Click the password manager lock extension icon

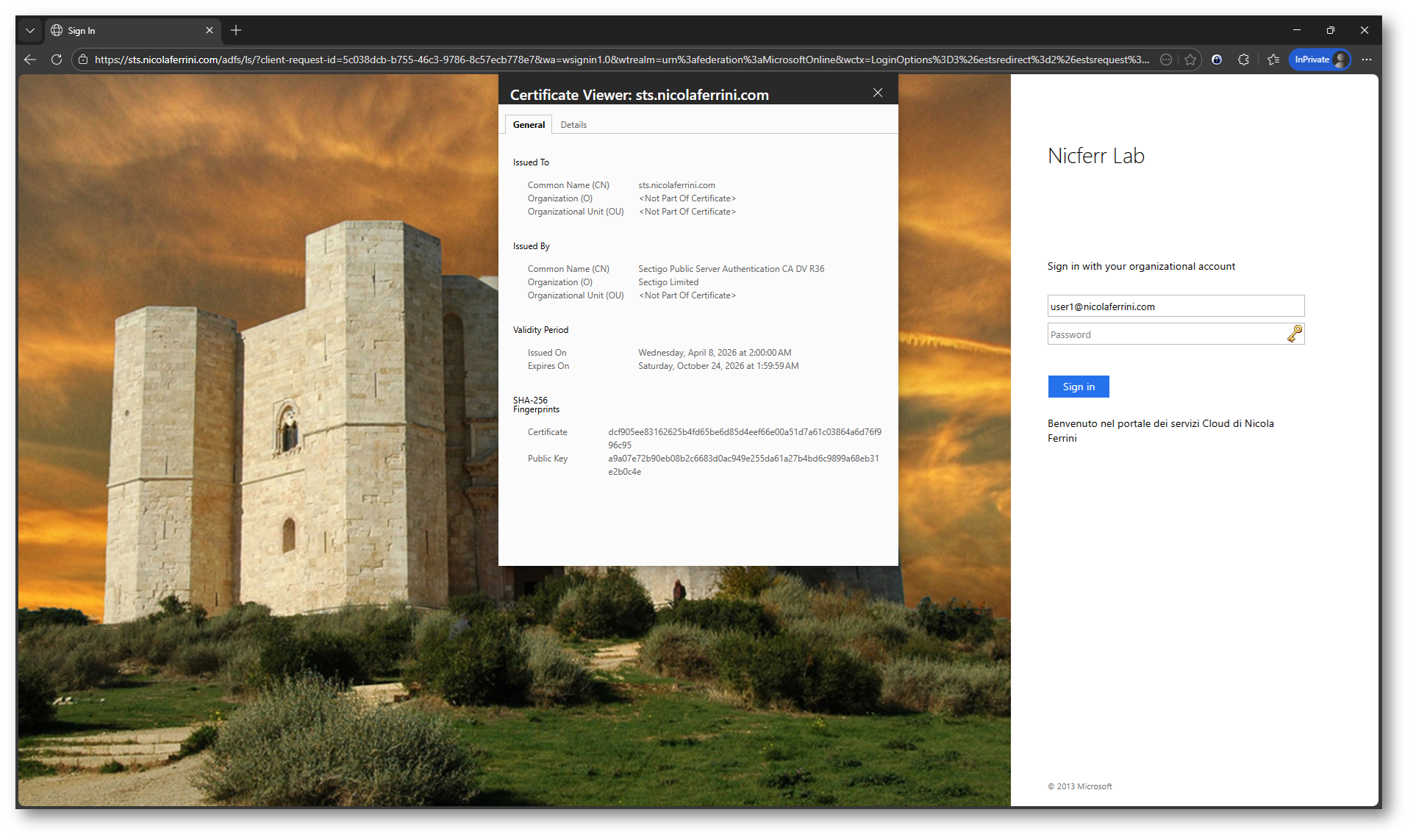(1217, 60)
